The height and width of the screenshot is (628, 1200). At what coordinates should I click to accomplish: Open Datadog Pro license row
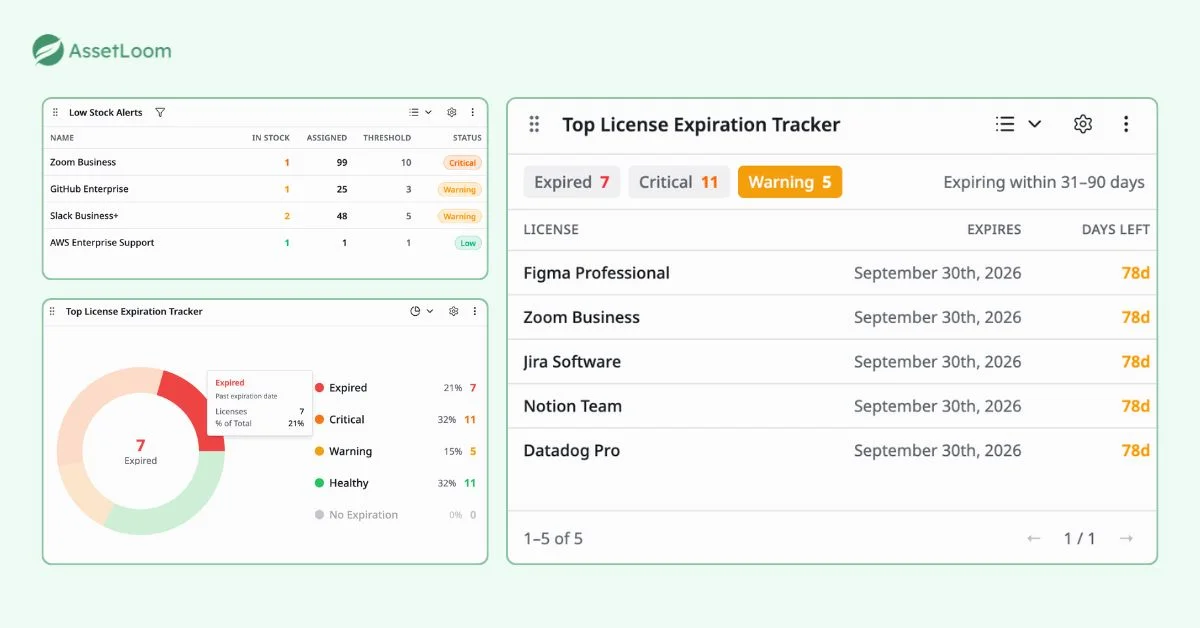click(x=832, y=450)
